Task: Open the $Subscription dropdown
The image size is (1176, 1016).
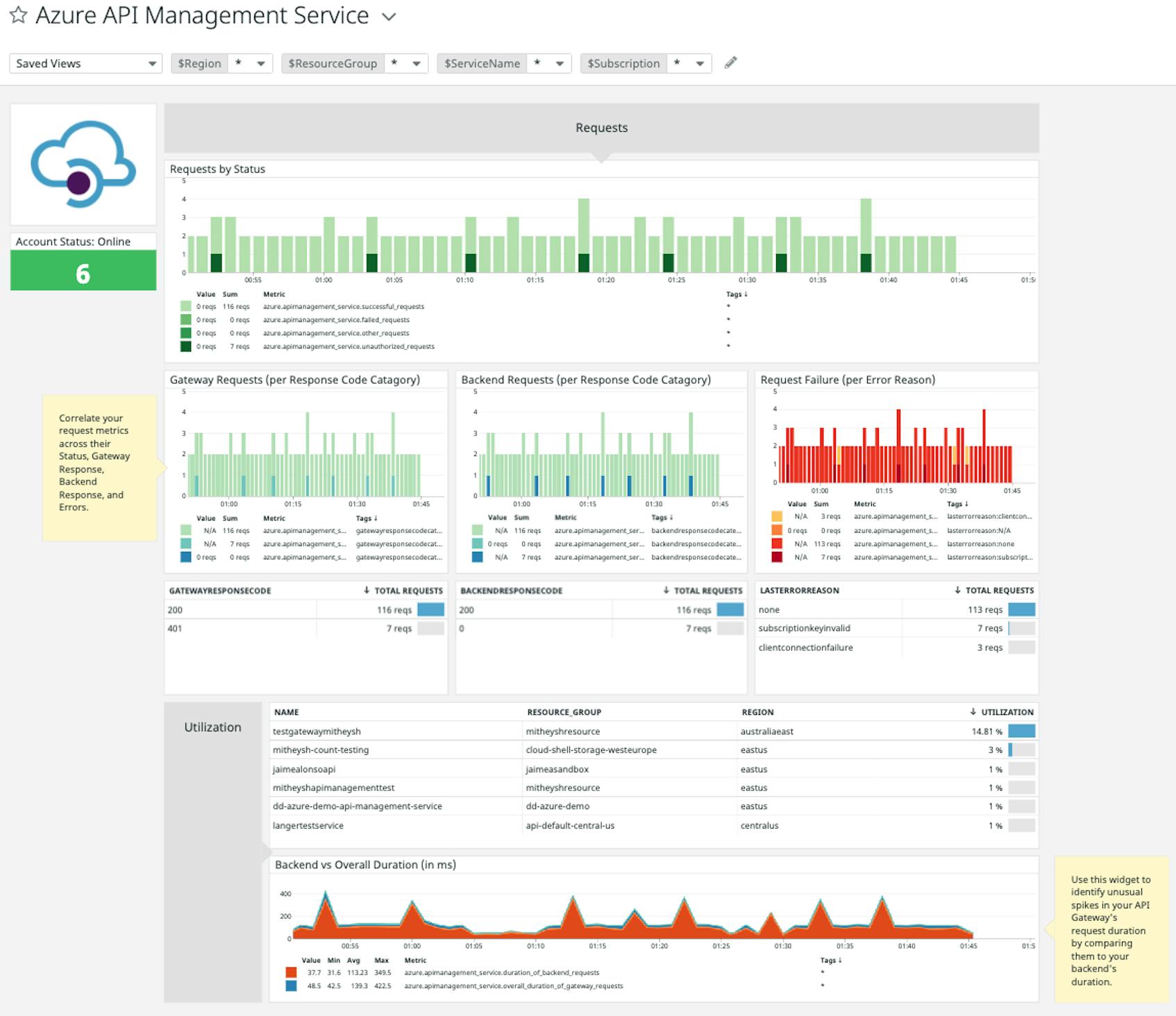Action: (x=700, y=63)
